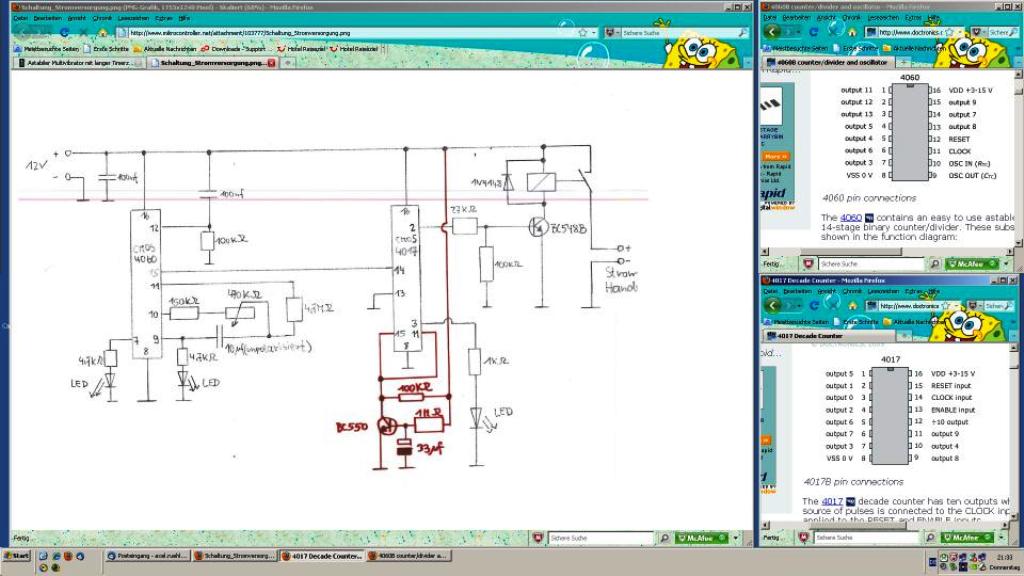Open the Extras menu in the 4060B window
1024x576 pixels.
pyautogui.click(x=914, y=18)
